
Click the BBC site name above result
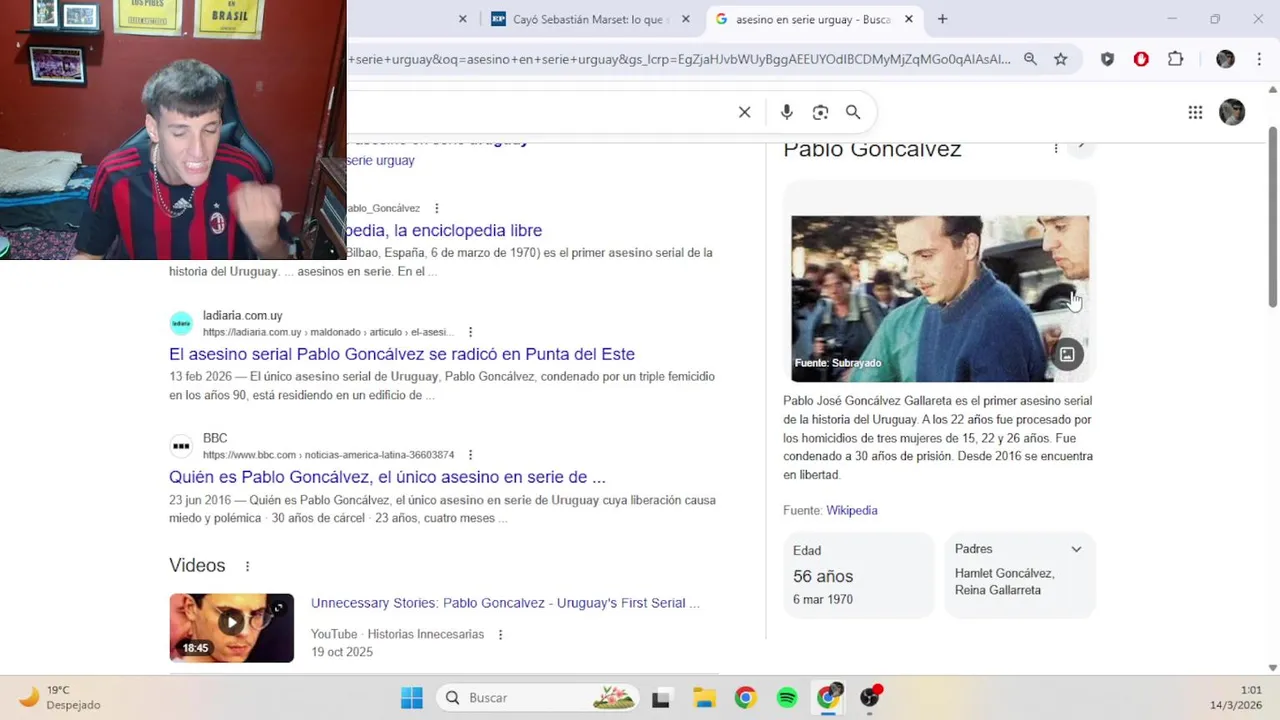coord(215,438)
